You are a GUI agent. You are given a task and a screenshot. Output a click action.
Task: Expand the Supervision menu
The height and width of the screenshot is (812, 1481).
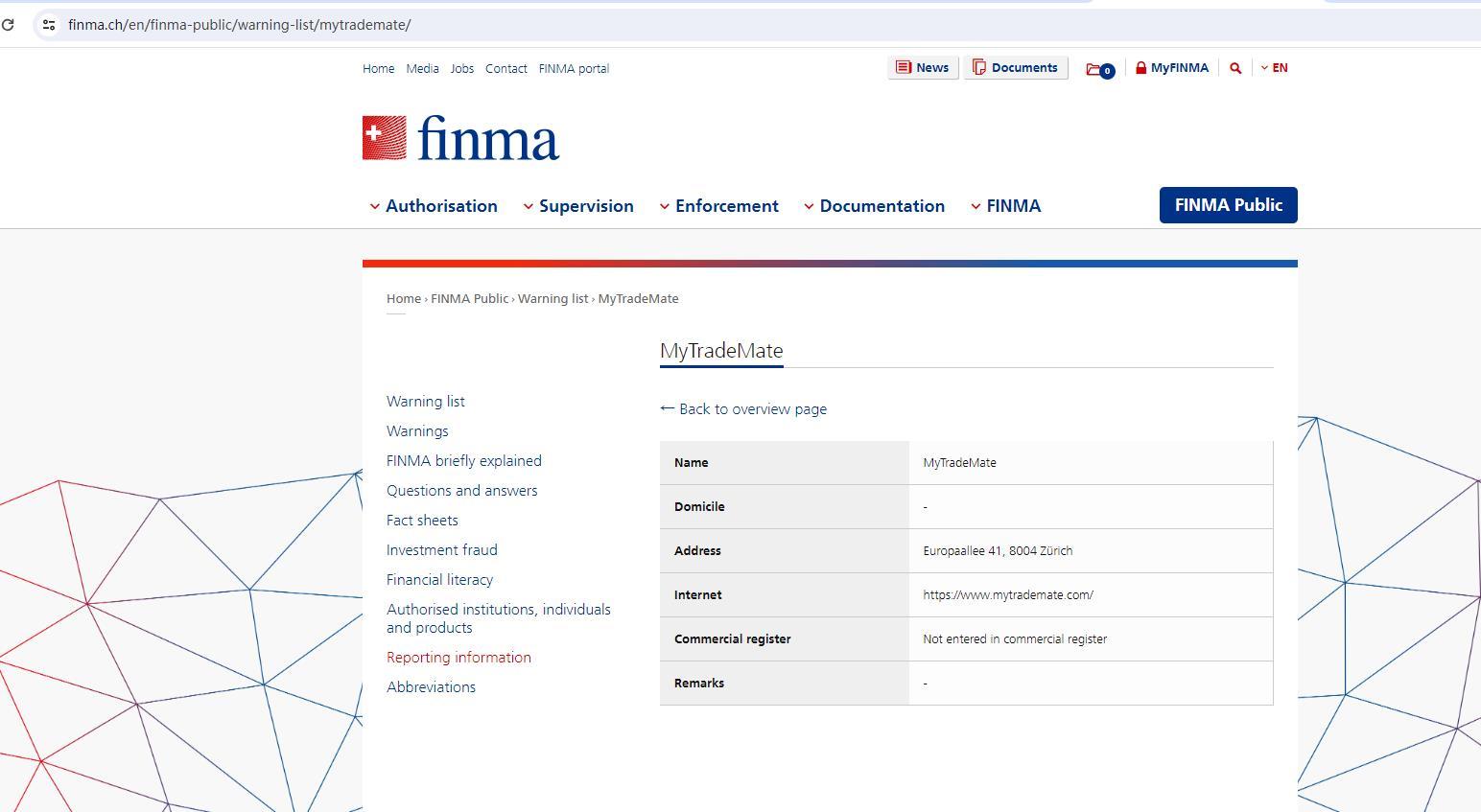(578, 206)
